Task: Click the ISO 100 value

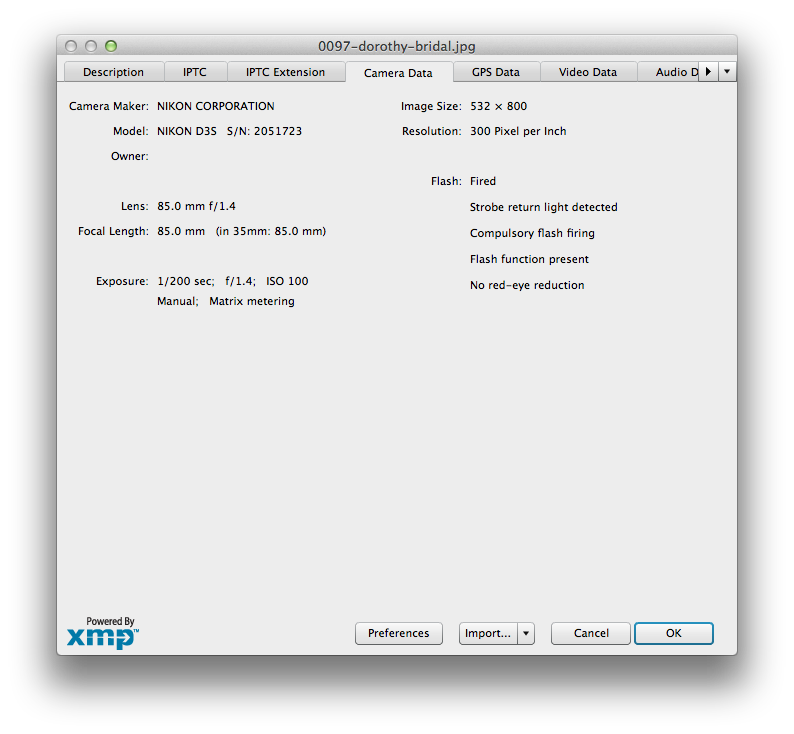Action: click(287, 281)
